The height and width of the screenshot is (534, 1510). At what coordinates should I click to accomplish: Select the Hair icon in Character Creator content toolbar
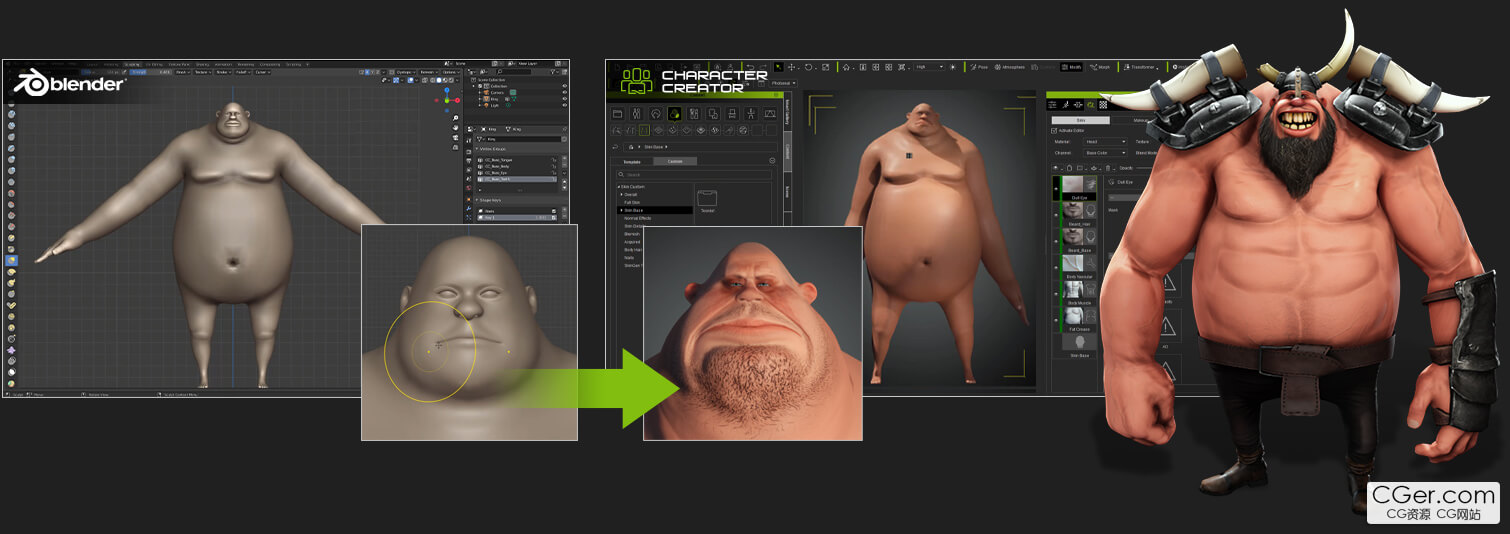[656, 114]
